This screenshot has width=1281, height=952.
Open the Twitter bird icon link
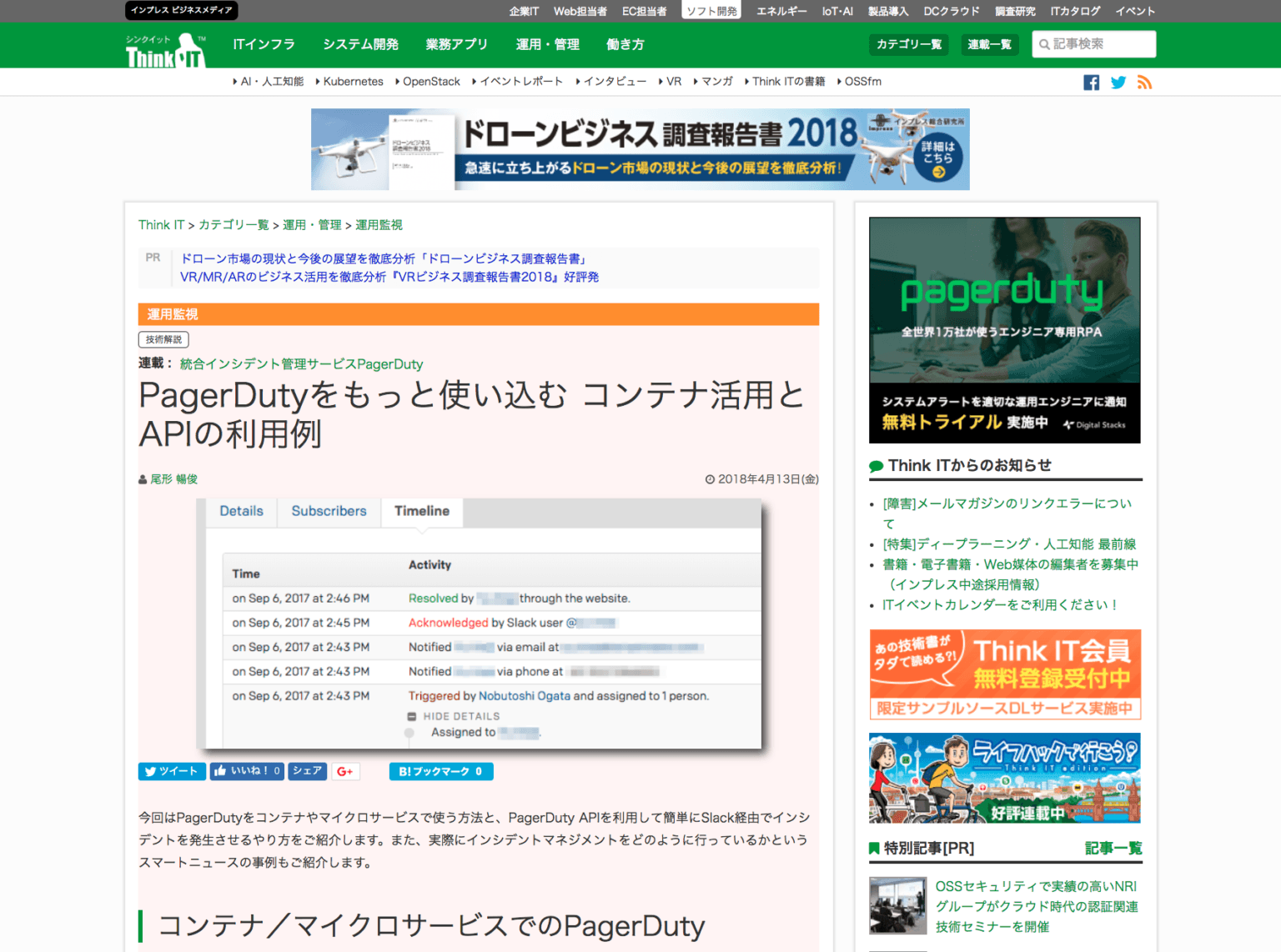[x=1118, y=83]
